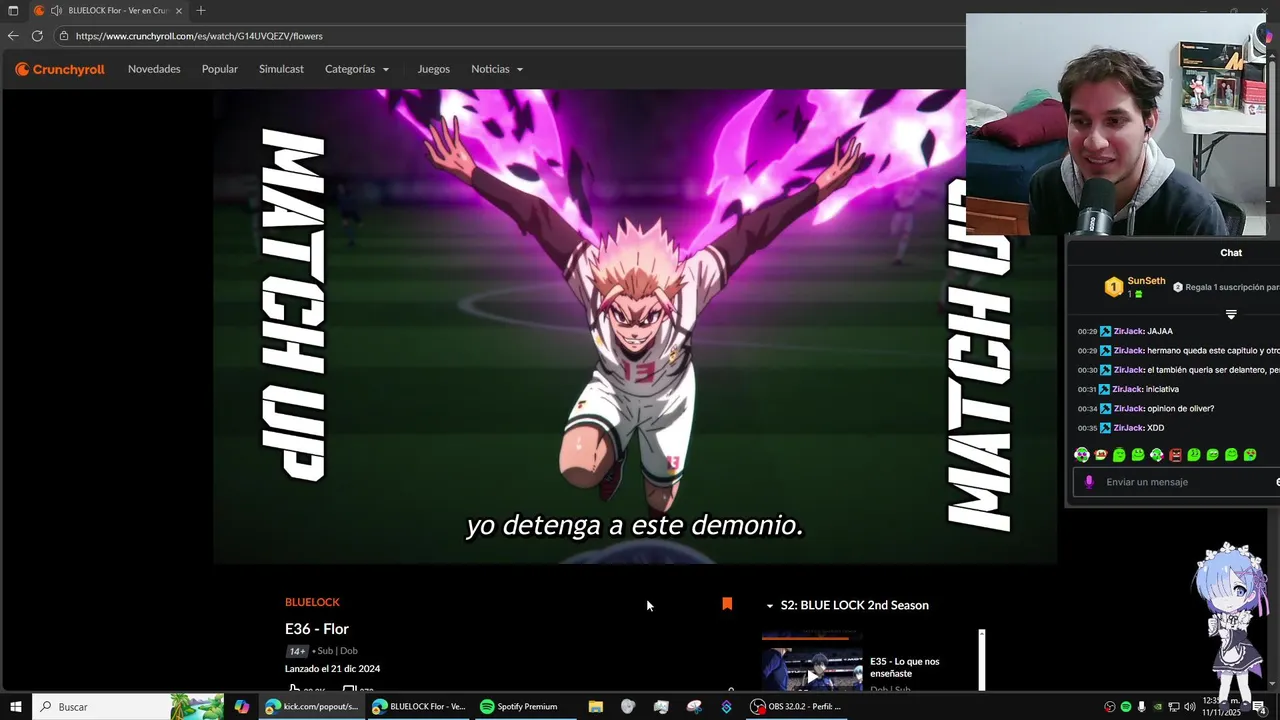Screen dimensions: 1280x720
Task: Click the microphone tray icon
Action: pyautogui.click(x=1142, y=707)
